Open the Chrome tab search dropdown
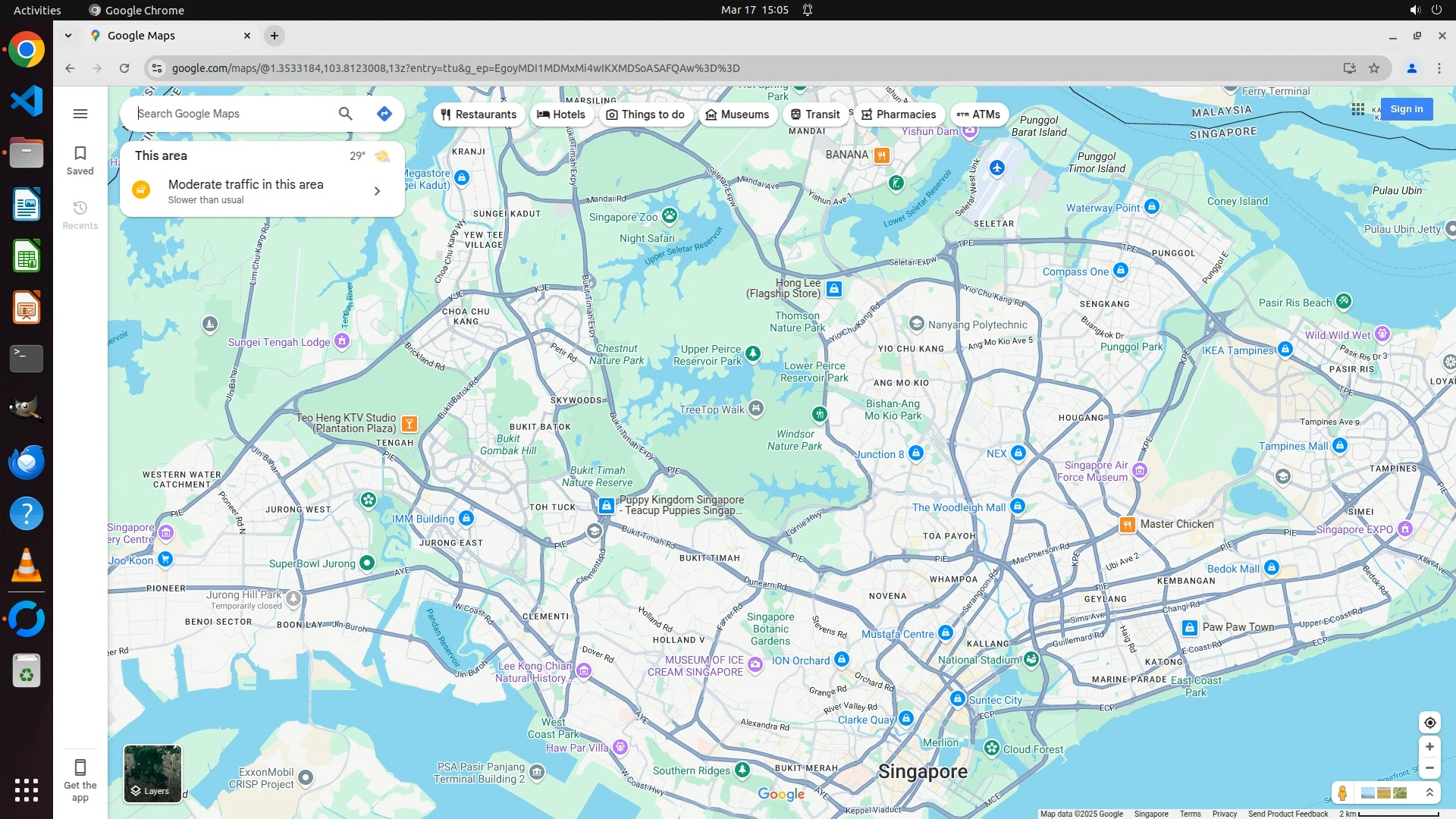 [x=68, y=36]
